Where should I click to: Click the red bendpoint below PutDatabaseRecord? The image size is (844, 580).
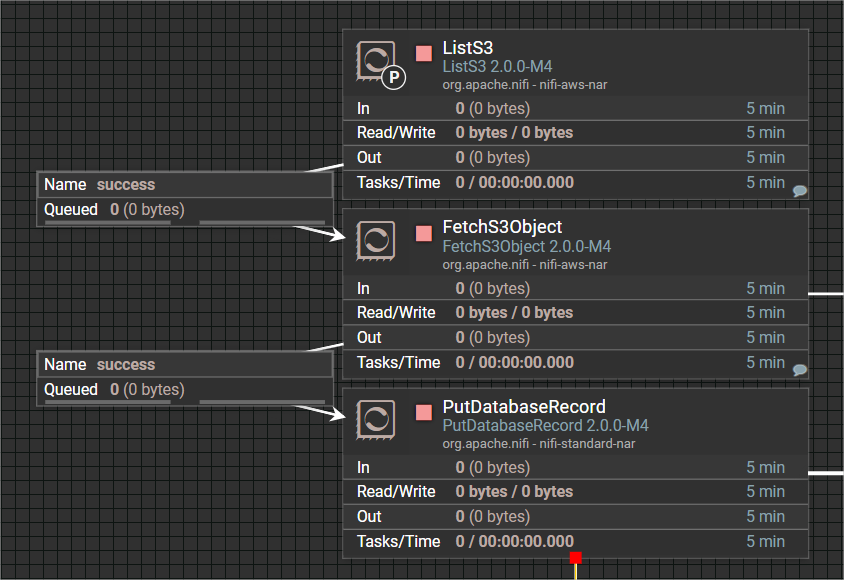click(575, 558)
